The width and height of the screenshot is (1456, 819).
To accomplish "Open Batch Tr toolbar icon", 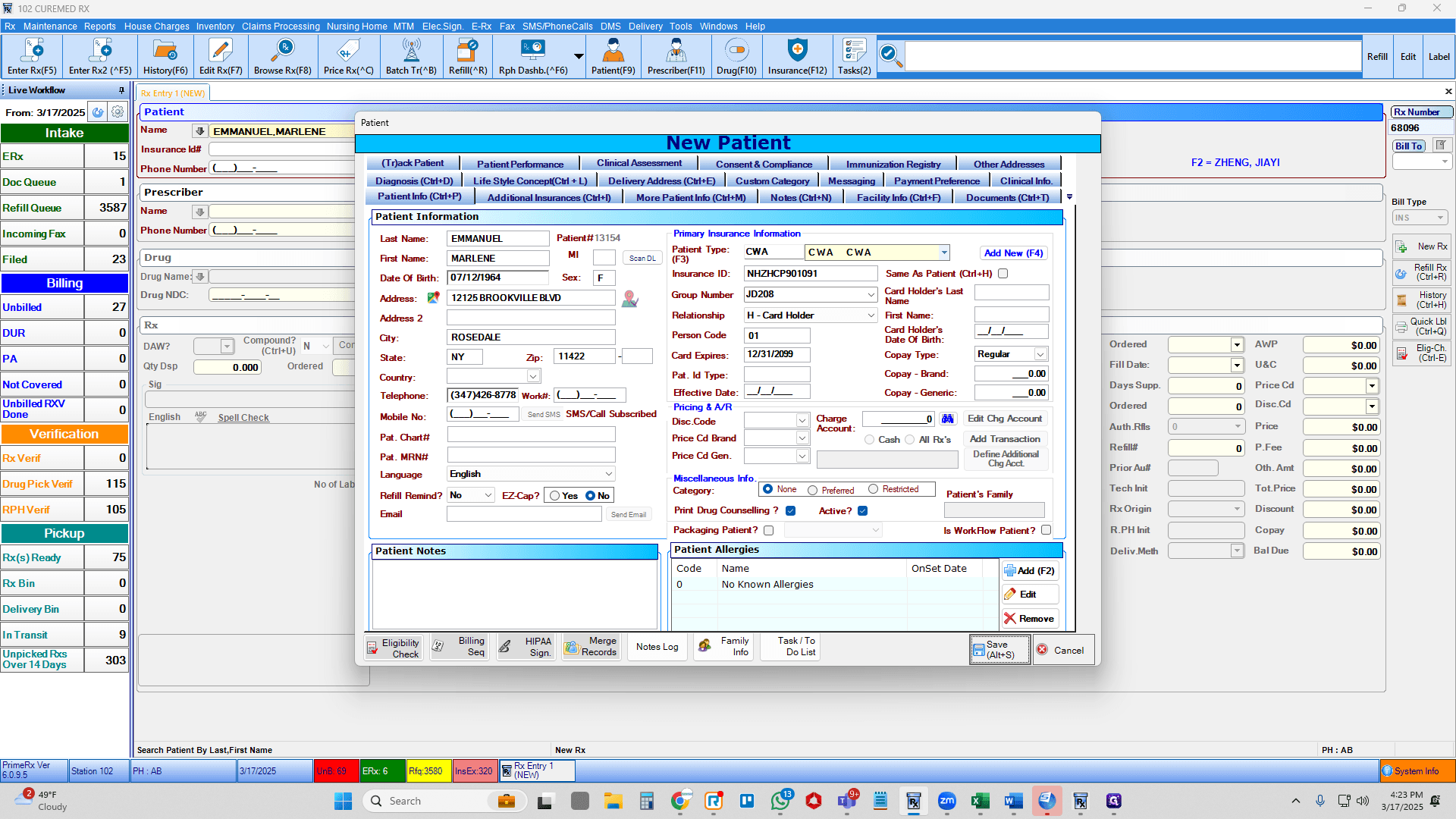I will point(411,57).
